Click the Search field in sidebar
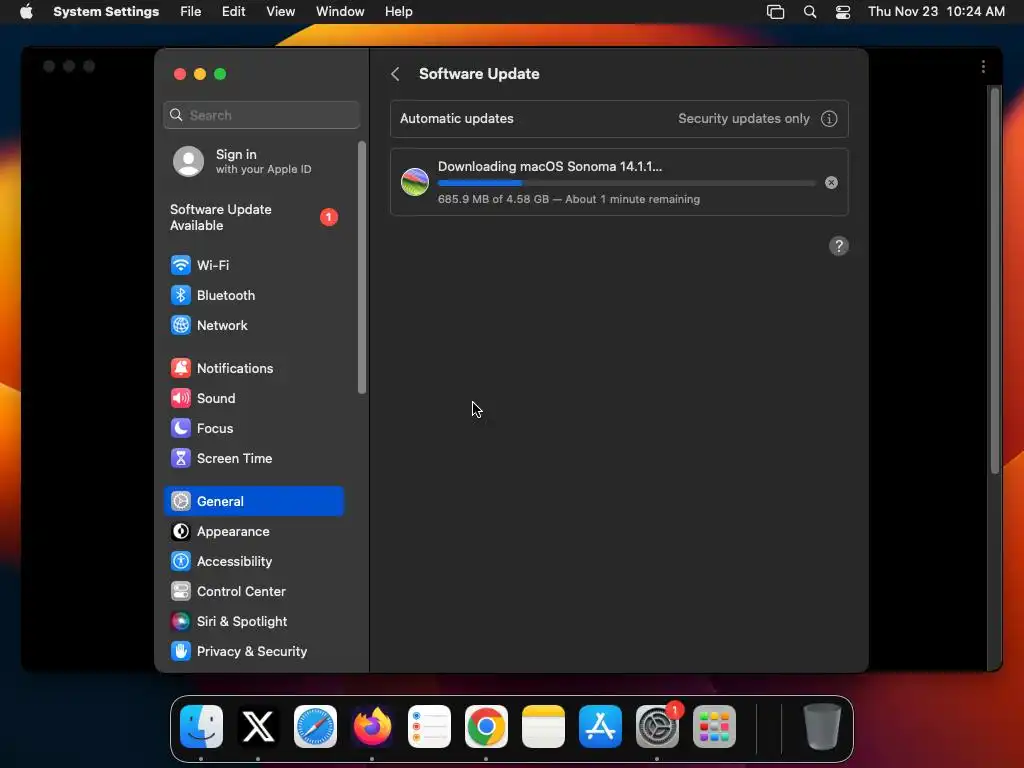This screenshot has width=1024, height=768. [261, 115]
